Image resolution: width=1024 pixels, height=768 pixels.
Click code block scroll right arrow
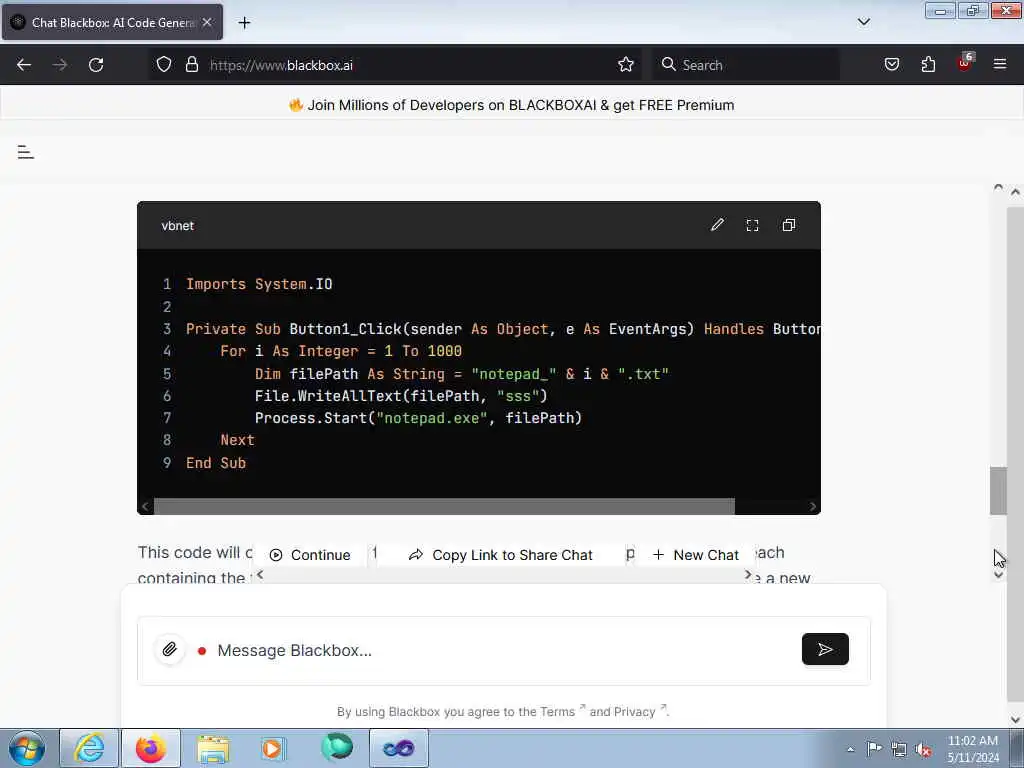(x=812, y=506)
